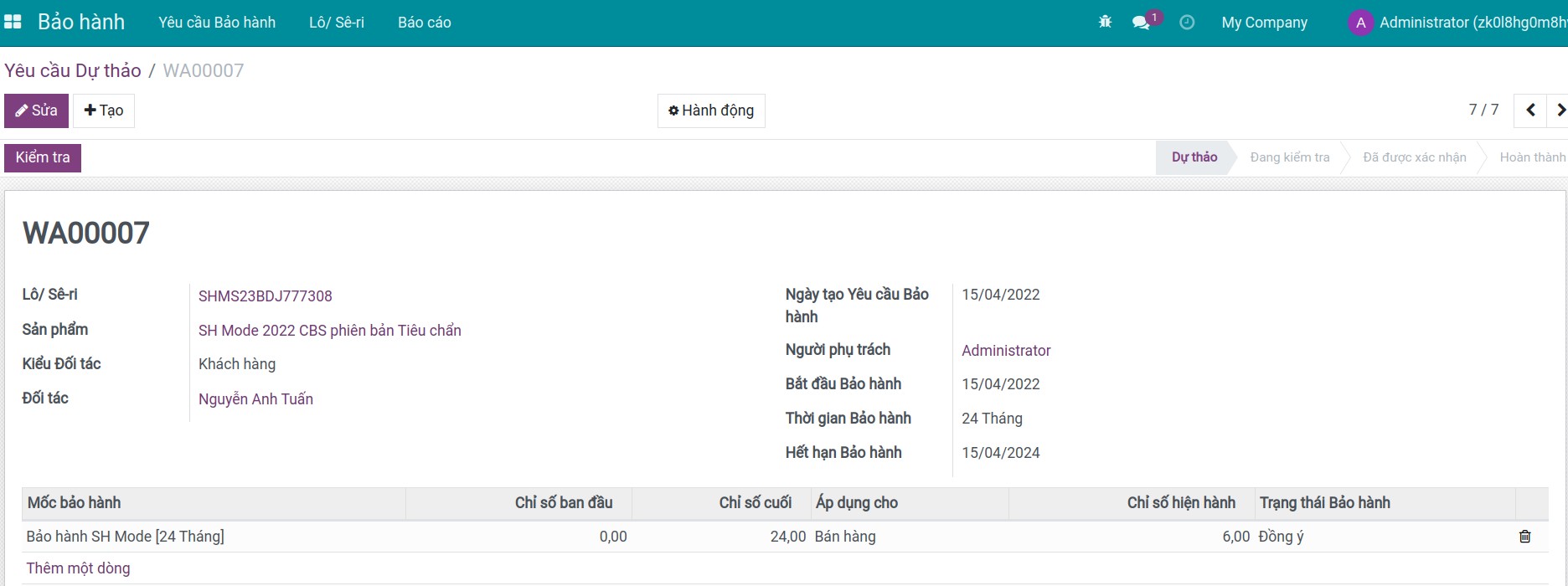Go to next record arrow
Viewport: 1568px width, 586px height.
pyautogui.click(x=1560, y=111)
